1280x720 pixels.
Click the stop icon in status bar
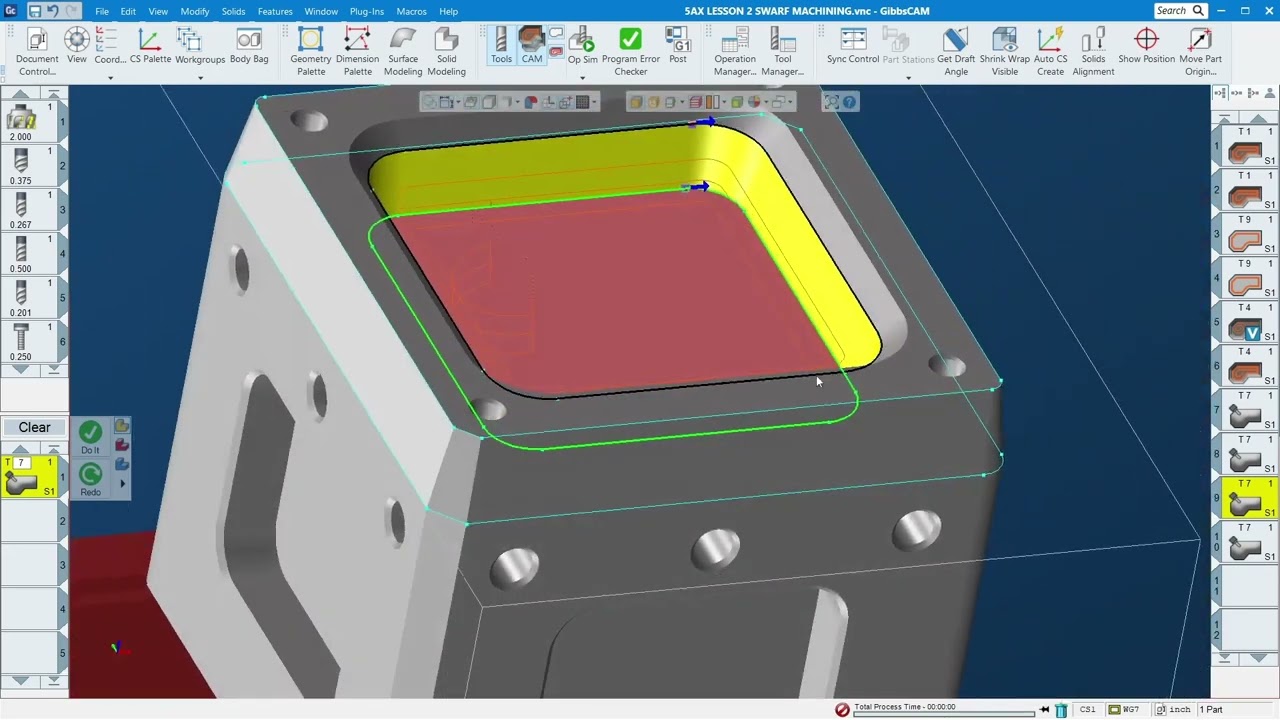click(842, 710)
